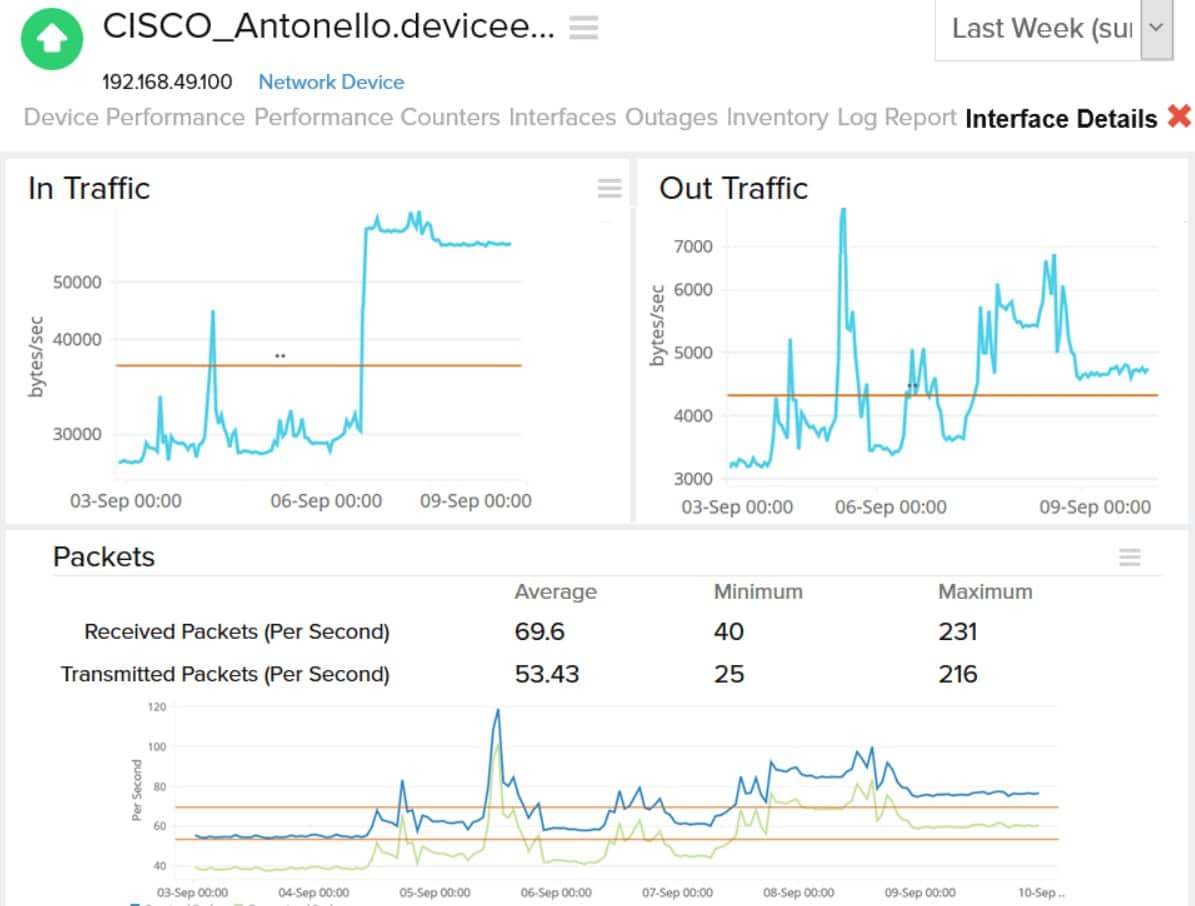Image resolution: width=1195 pixels, height=906 pixels.
Task: Click 09-Sep 00:00 label under Out Traffic chart
Action: pos(1095,507)
